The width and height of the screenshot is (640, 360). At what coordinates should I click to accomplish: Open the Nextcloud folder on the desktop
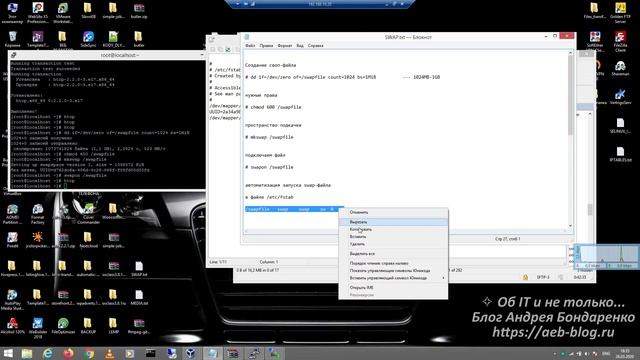tap(88, 240)
